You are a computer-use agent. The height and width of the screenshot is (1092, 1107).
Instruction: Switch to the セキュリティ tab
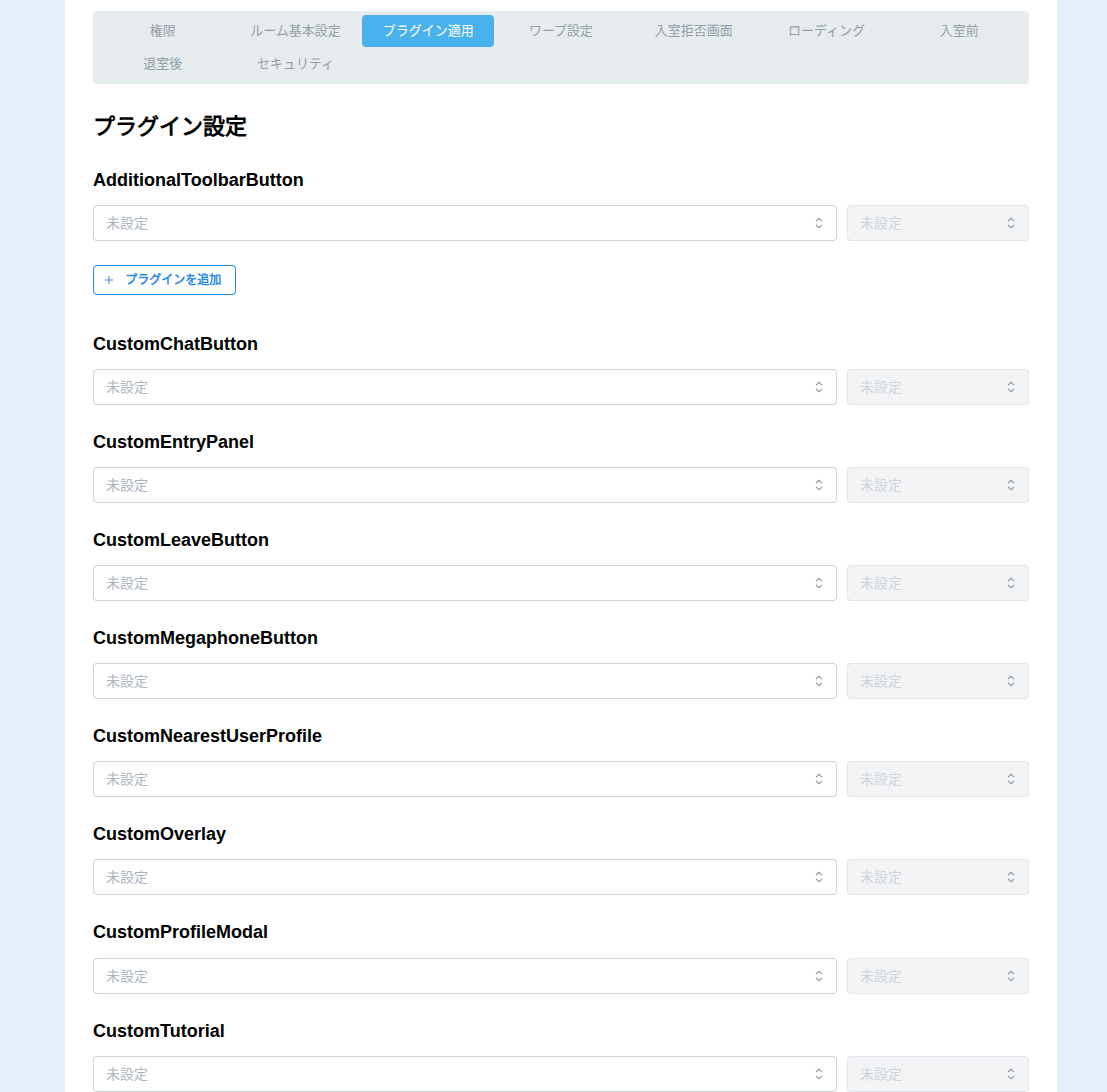tap(295, 64)
